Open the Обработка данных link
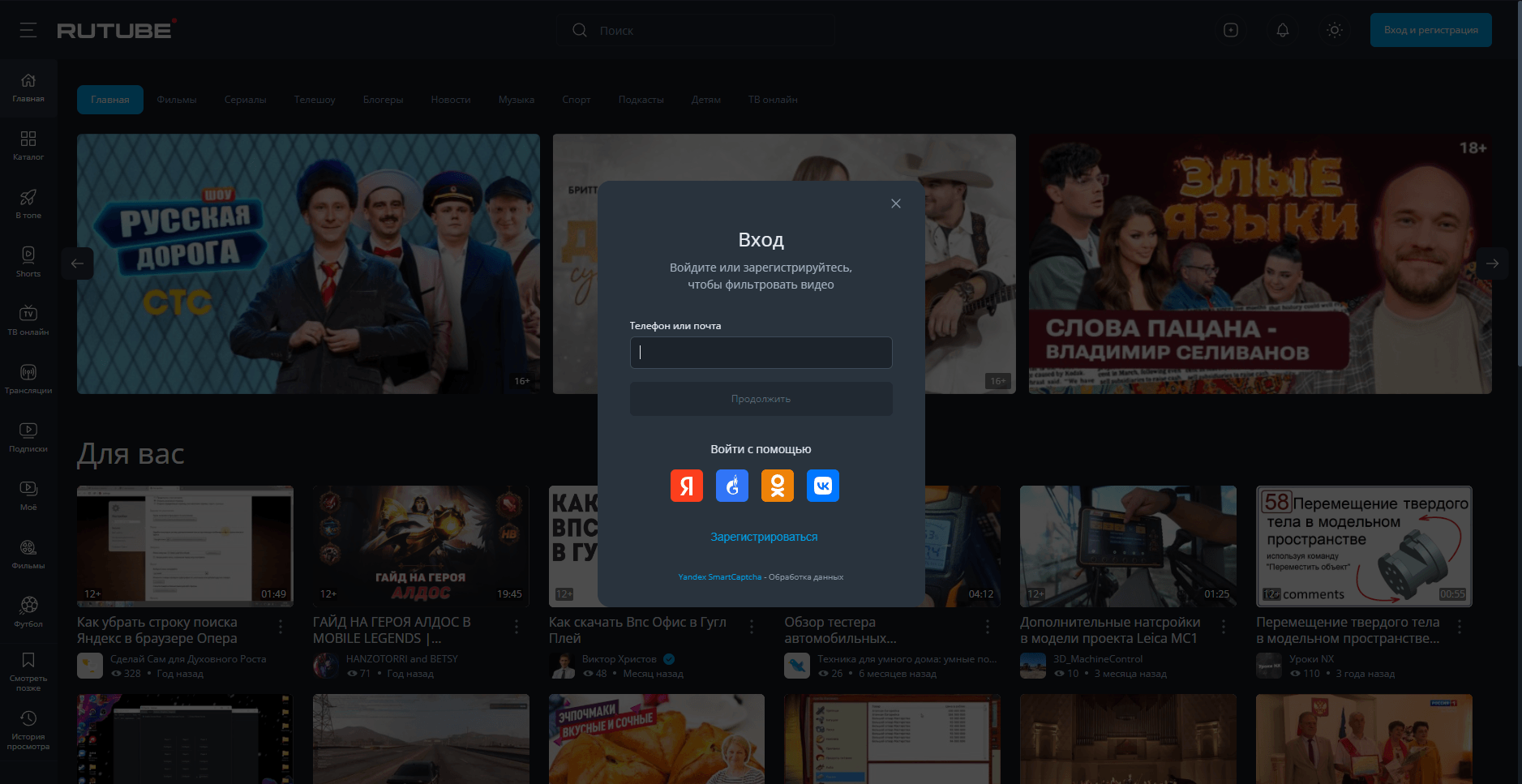The image size is (1522, 784). coord(806,577)
